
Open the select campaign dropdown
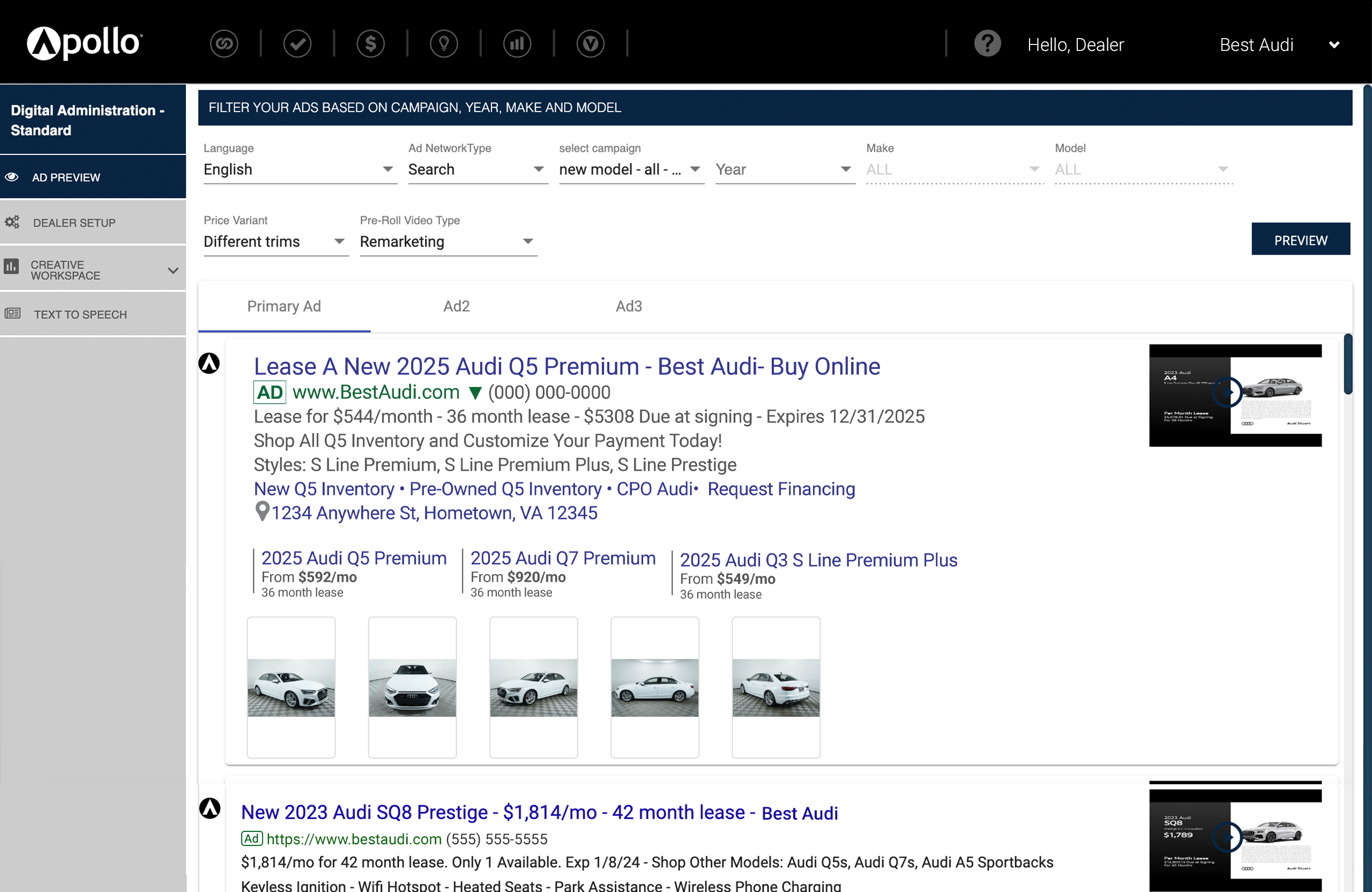tap(632, 169)
